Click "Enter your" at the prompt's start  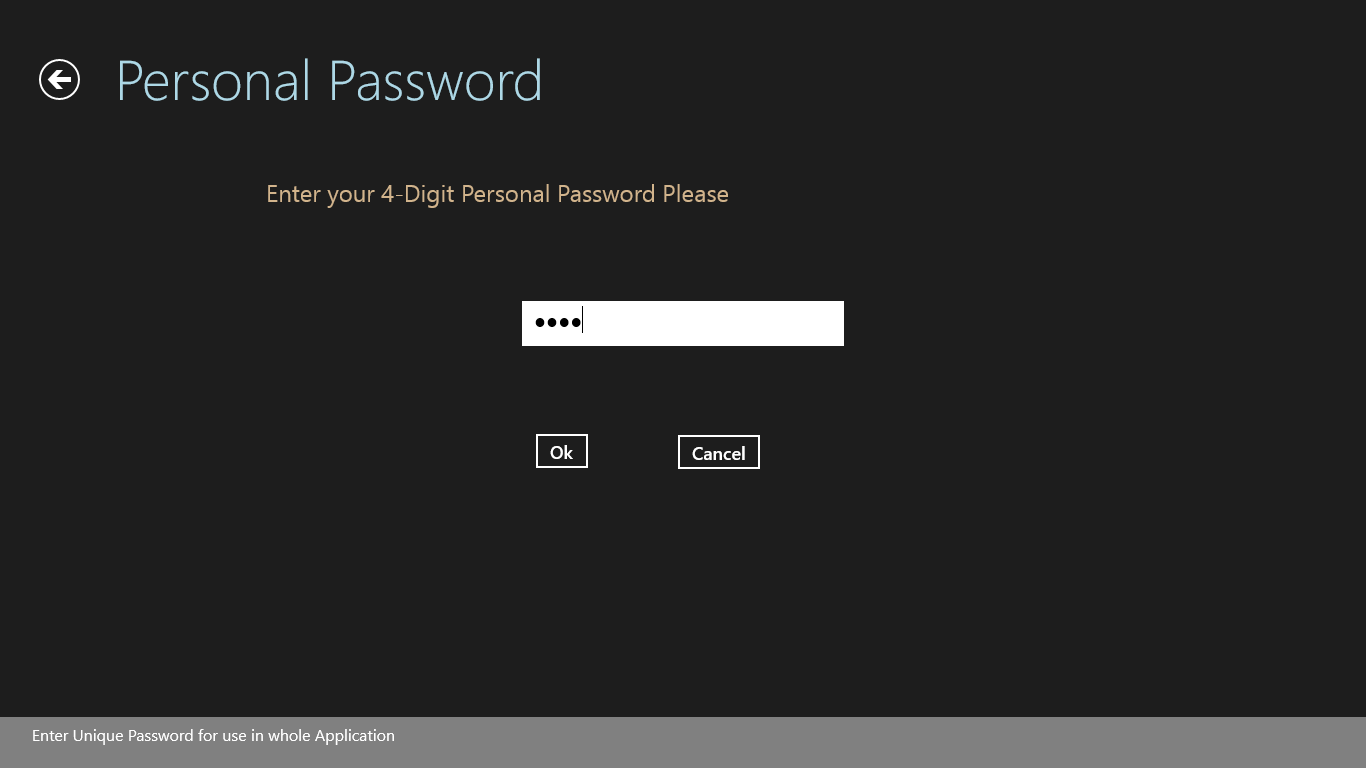pyautogui.click(x=320, y=194)
